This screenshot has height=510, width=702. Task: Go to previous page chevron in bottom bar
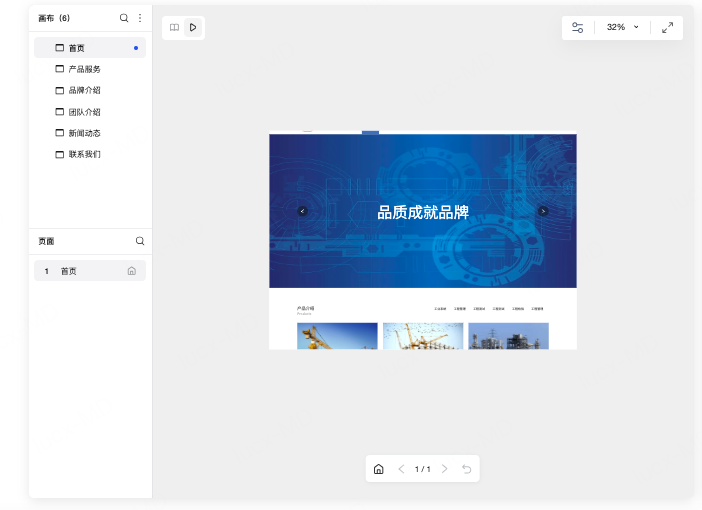pyautogui.click(x=401, y=469)
